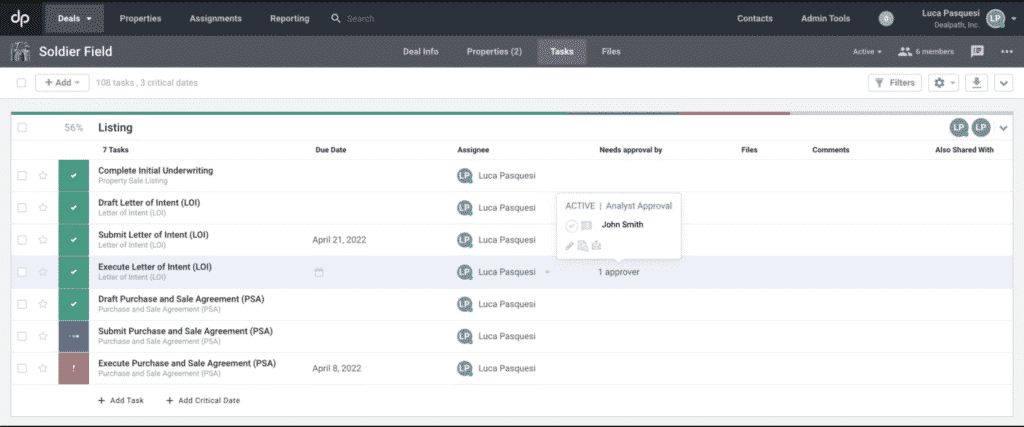Click the calendar icon for Execute Letter of Intent
1024x427 pixels.
pos(319,272)
